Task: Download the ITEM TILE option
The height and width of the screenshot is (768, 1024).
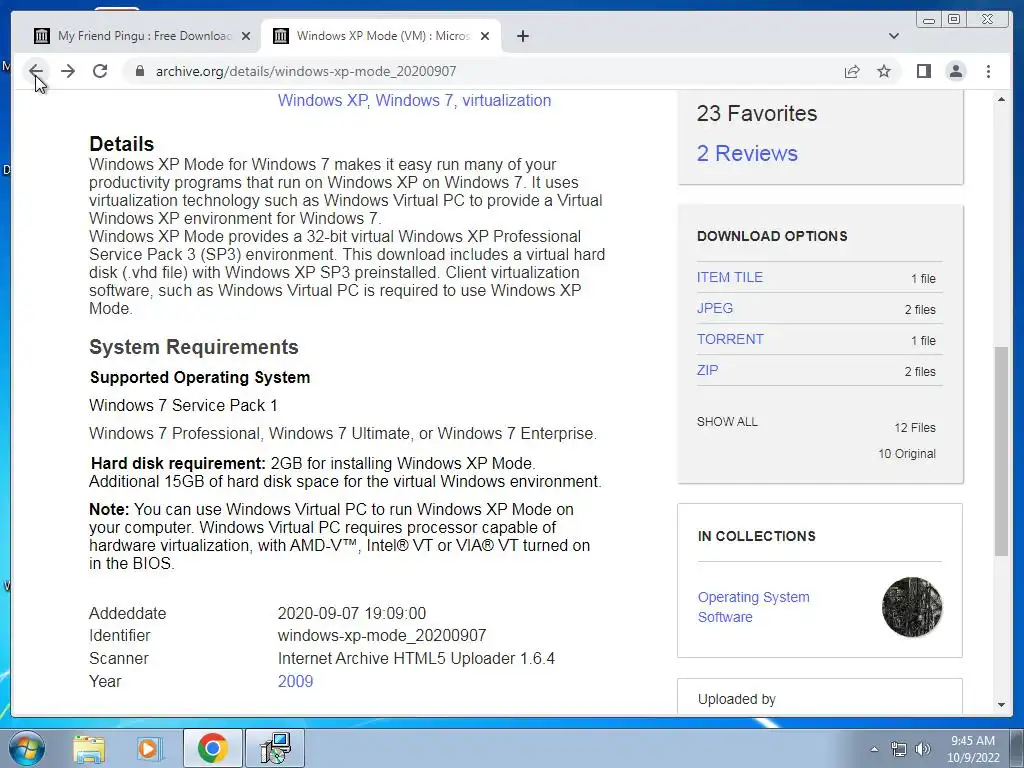Action: [x=729, y=278]
